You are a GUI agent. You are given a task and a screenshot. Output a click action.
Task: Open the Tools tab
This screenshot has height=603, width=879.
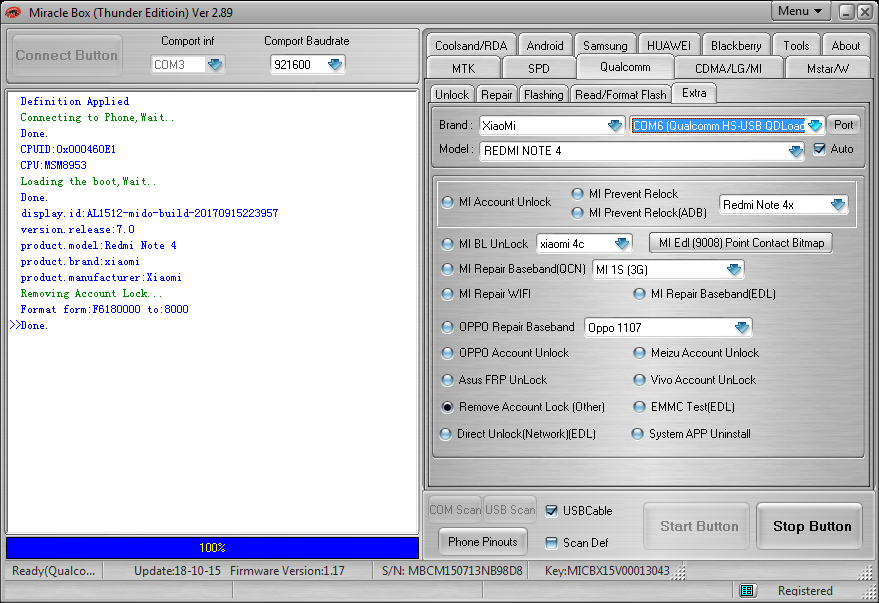tap(796, 45)
